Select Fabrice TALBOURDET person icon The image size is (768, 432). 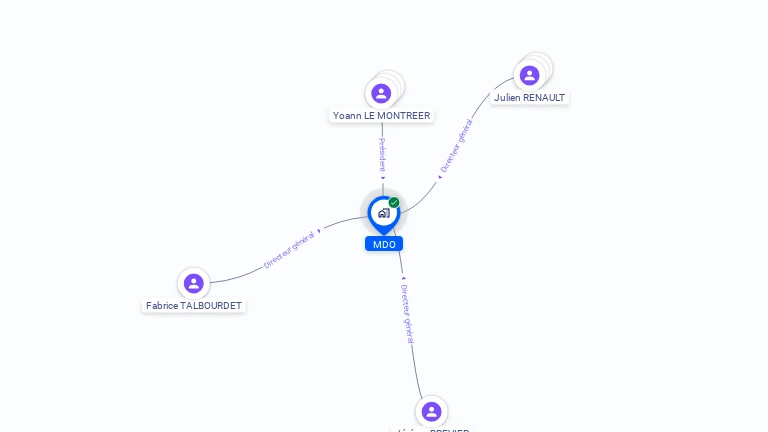[x=193, y=283]
